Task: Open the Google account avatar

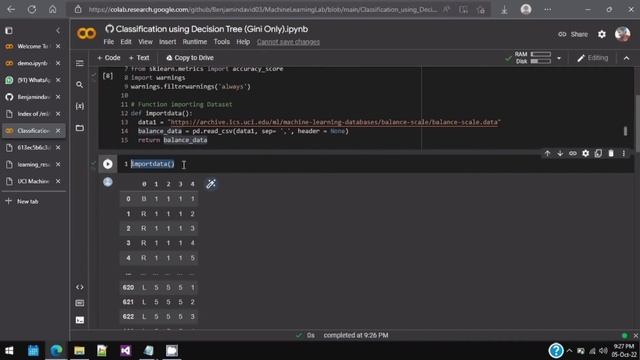Action: click(622, 34)
